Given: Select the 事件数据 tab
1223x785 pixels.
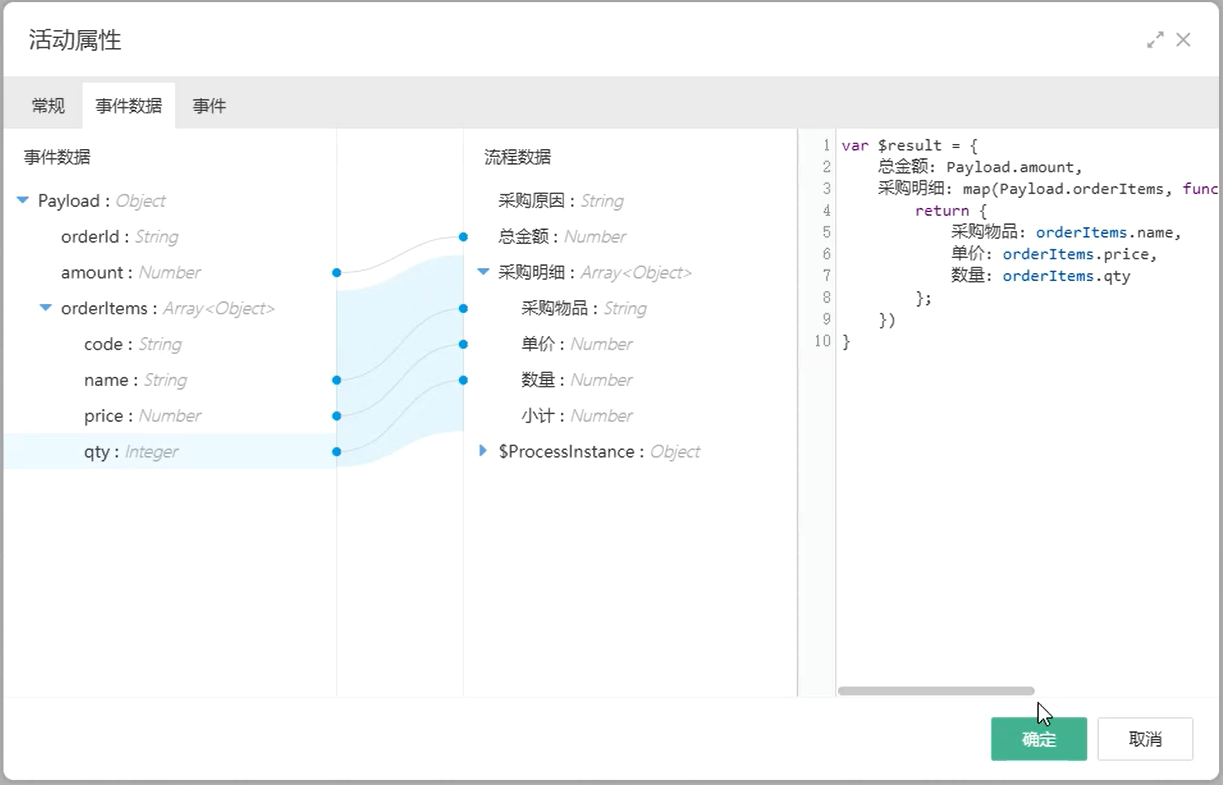Looking at the screenshot, I should point(129,106).
